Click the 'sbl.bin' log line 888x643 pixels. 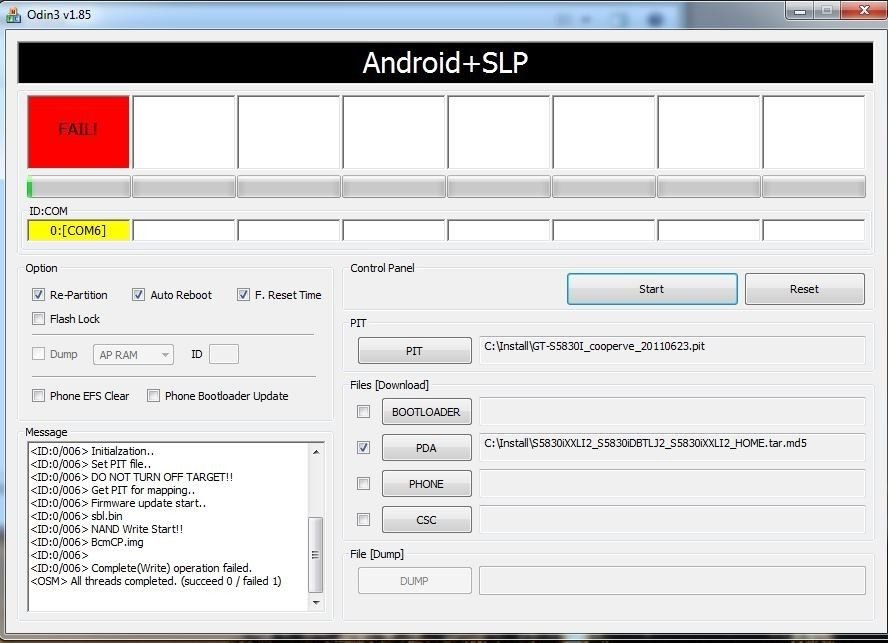tap(76, 516)
